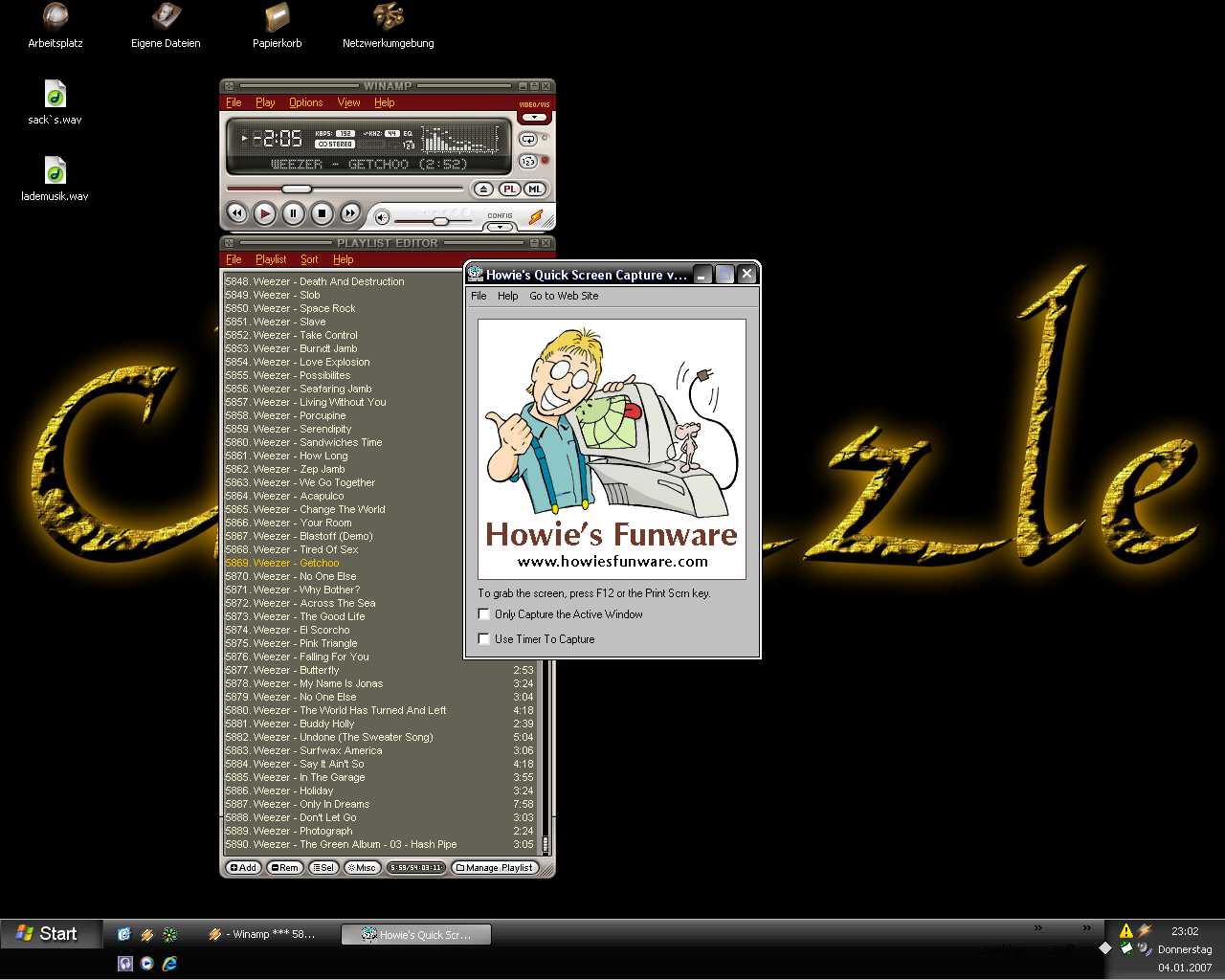Open the Options menu in Winamp
The image size is (1225, 980).
[x=305, y=102]
